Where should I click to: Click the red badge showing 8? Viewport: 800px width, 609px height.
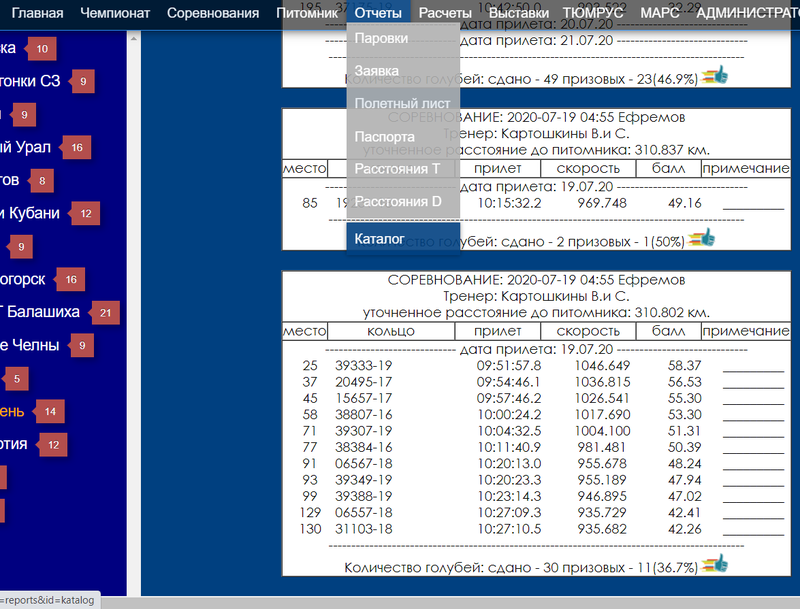tap(41, 181)
